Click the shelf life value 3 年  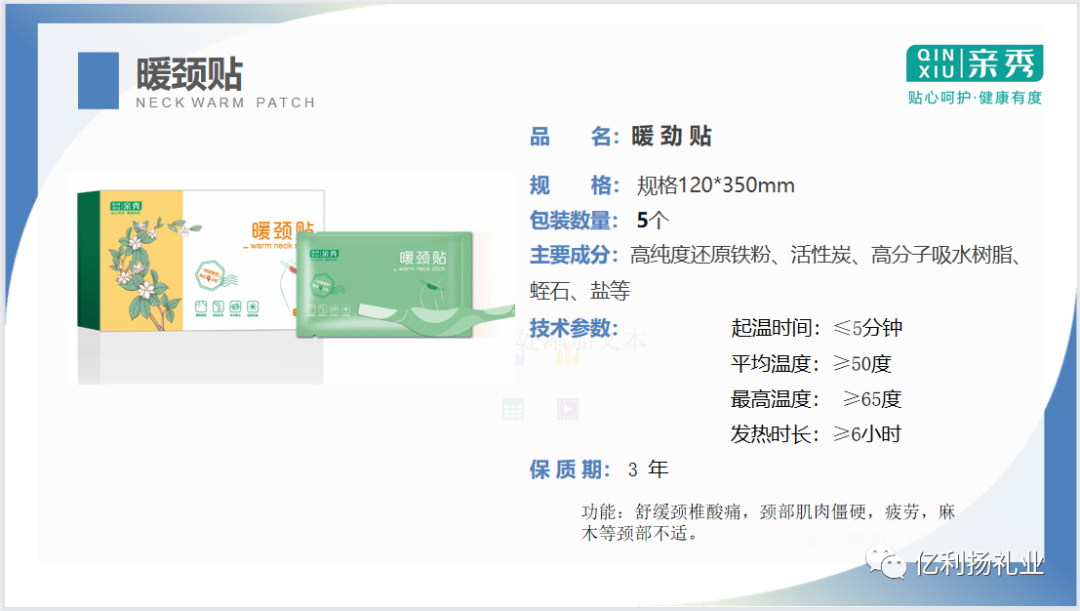click(648, 470)
